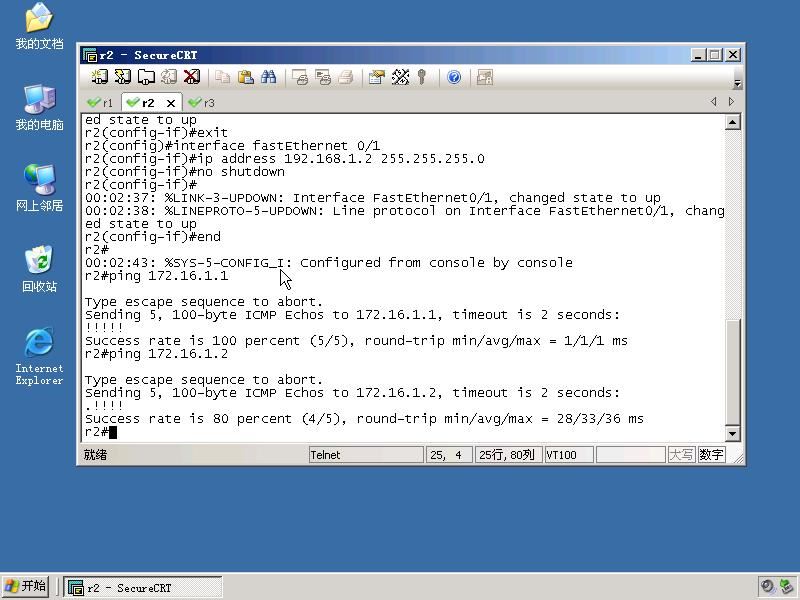Click the Disconnect icon with red X

point(192,77)
